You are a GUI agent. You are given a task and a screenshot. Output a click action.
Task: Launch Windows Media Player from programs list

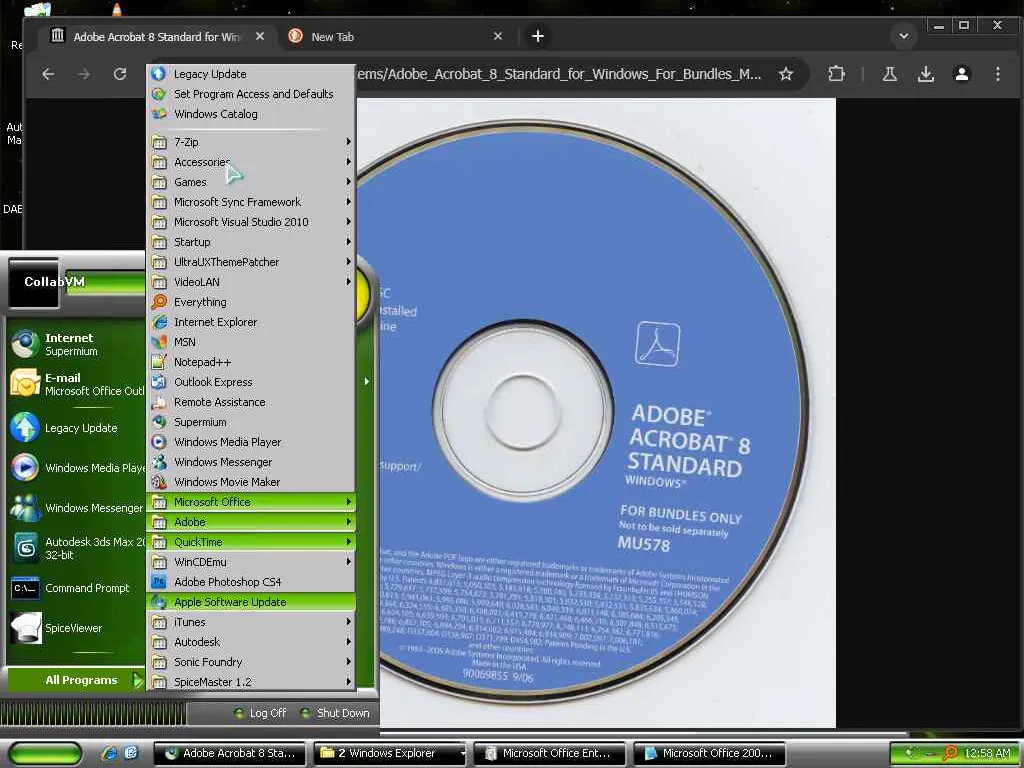pyautogui.click(x=251, y=442)
